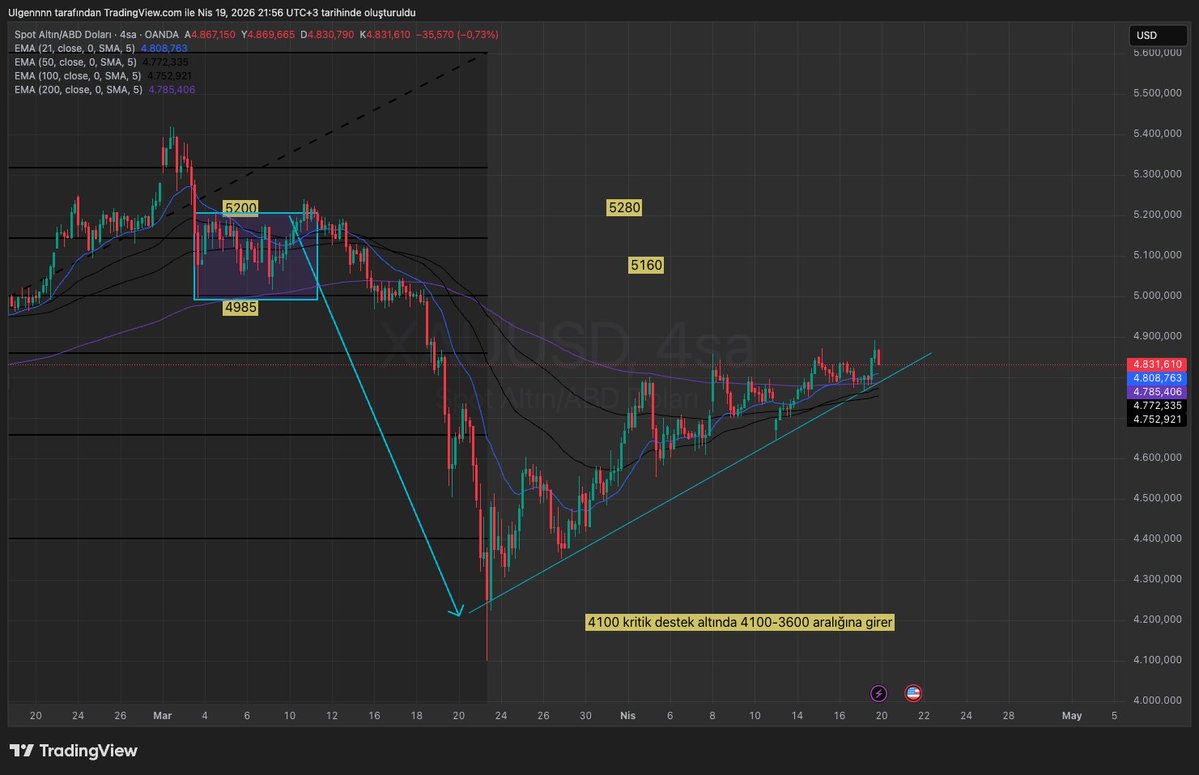Viewport: 1199px width, 775px height.
Task: Click the 5280 yellow price label
Action: [x=624, y=207]
